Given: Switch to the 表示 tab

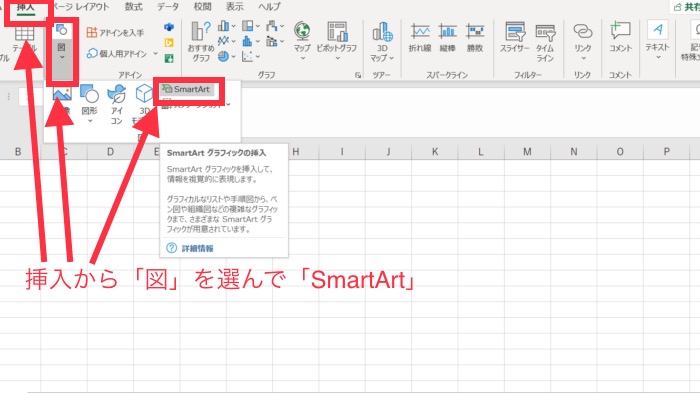Looking at the screenshot, I should click(x=234, y=7).
